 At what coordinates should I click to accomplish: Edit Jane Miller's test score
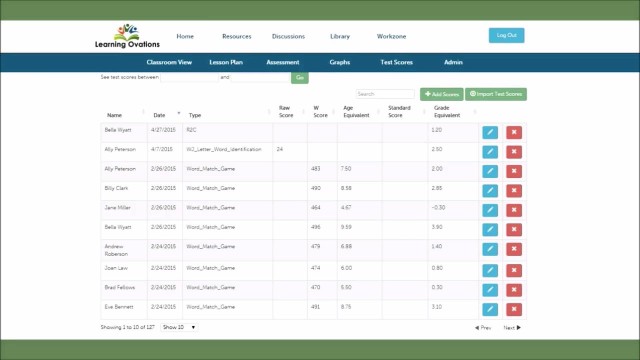tap(490, 210)
